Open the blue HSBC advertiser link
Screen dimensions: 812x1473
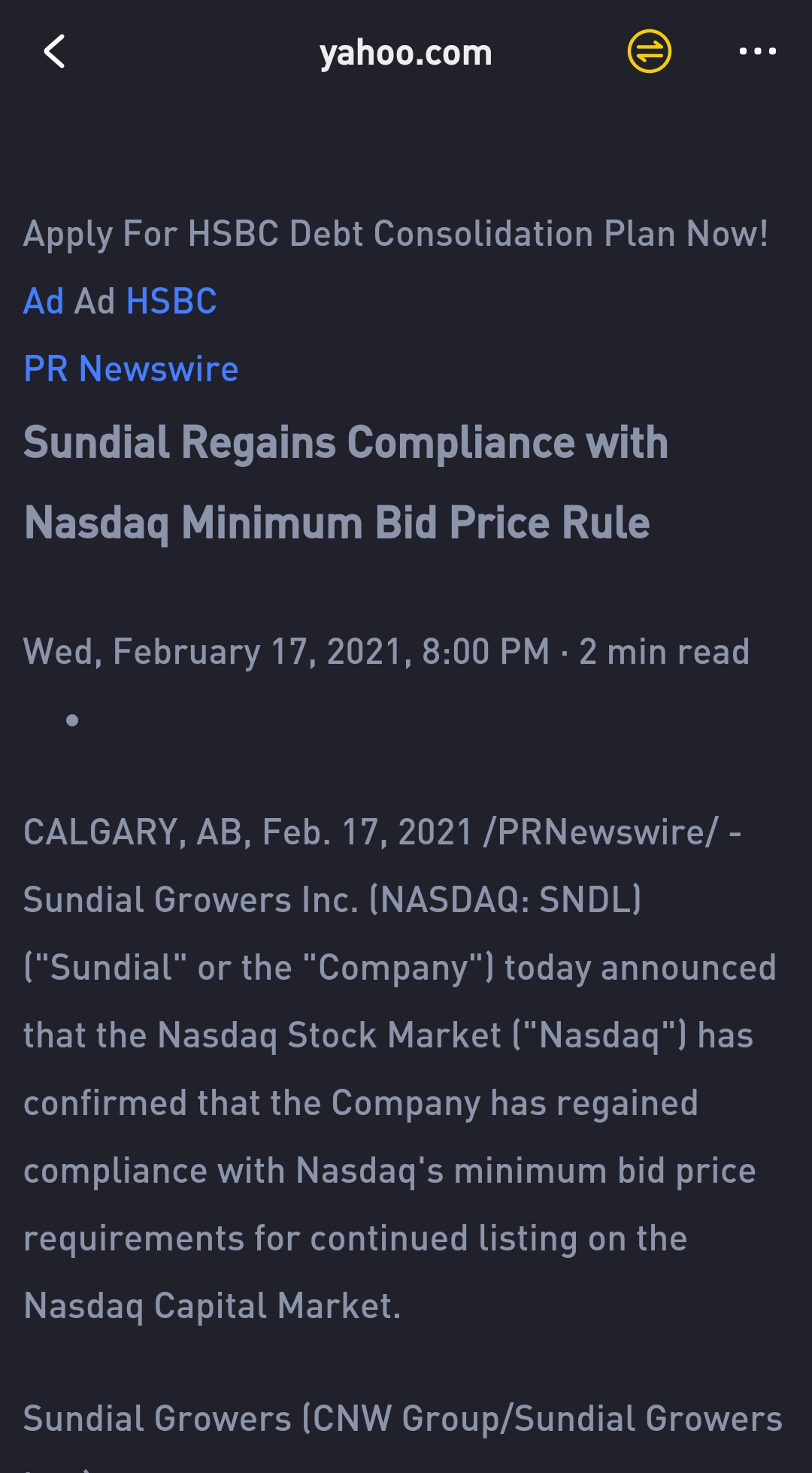coord(171,302)
